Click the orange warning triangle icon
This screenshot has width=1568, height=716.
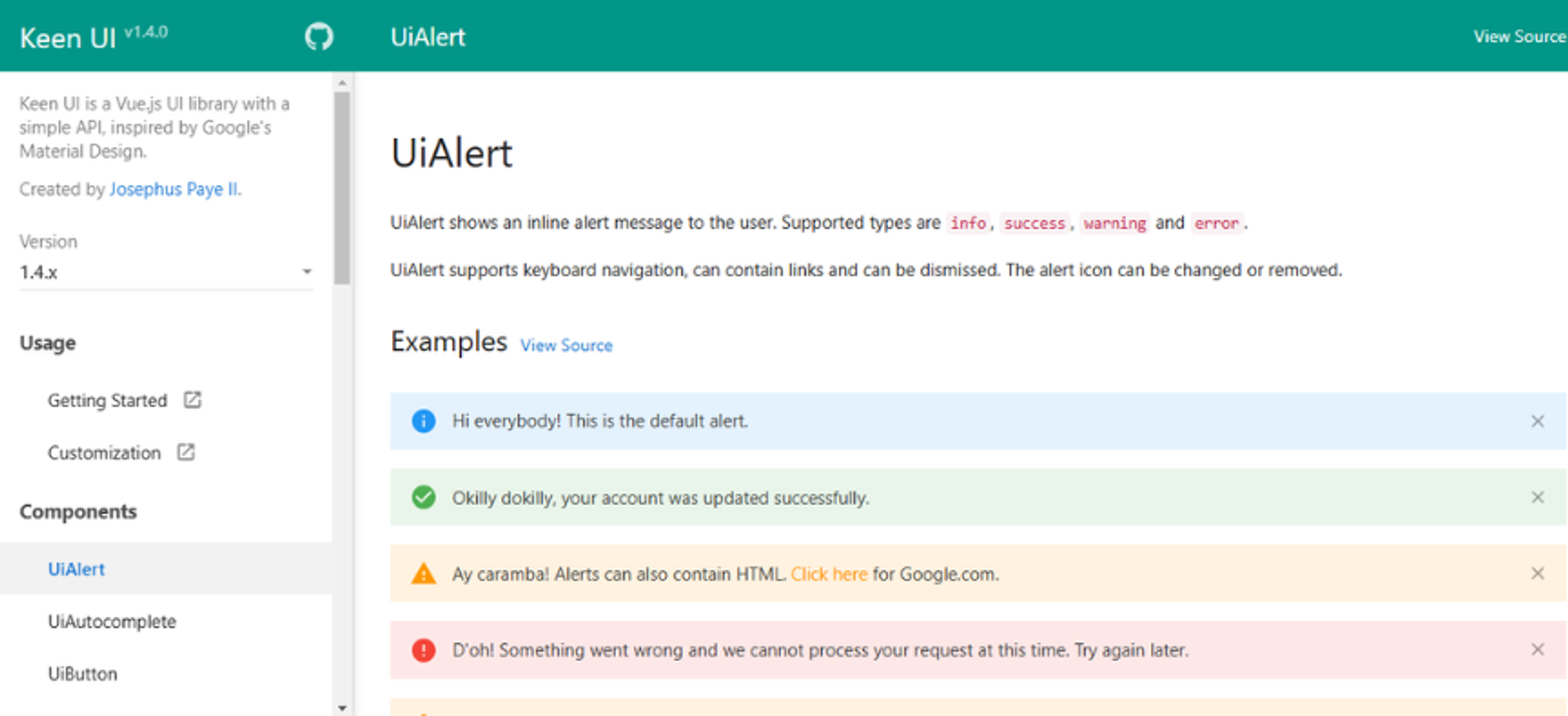(x=423, y=573)
